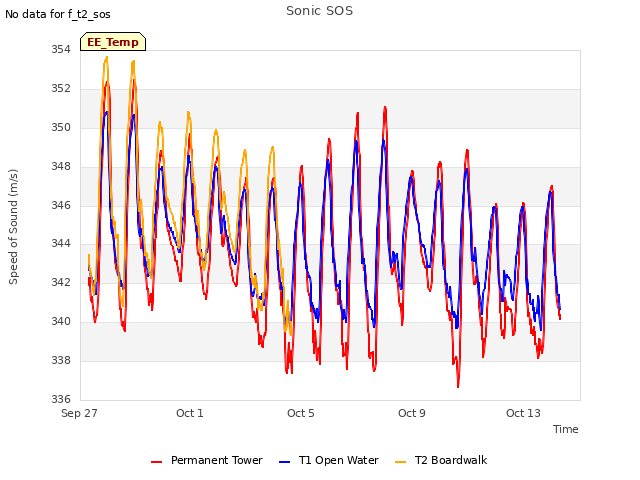Click the Oct 1 x-axis label

pyautogui.click(x=190, y=413)
